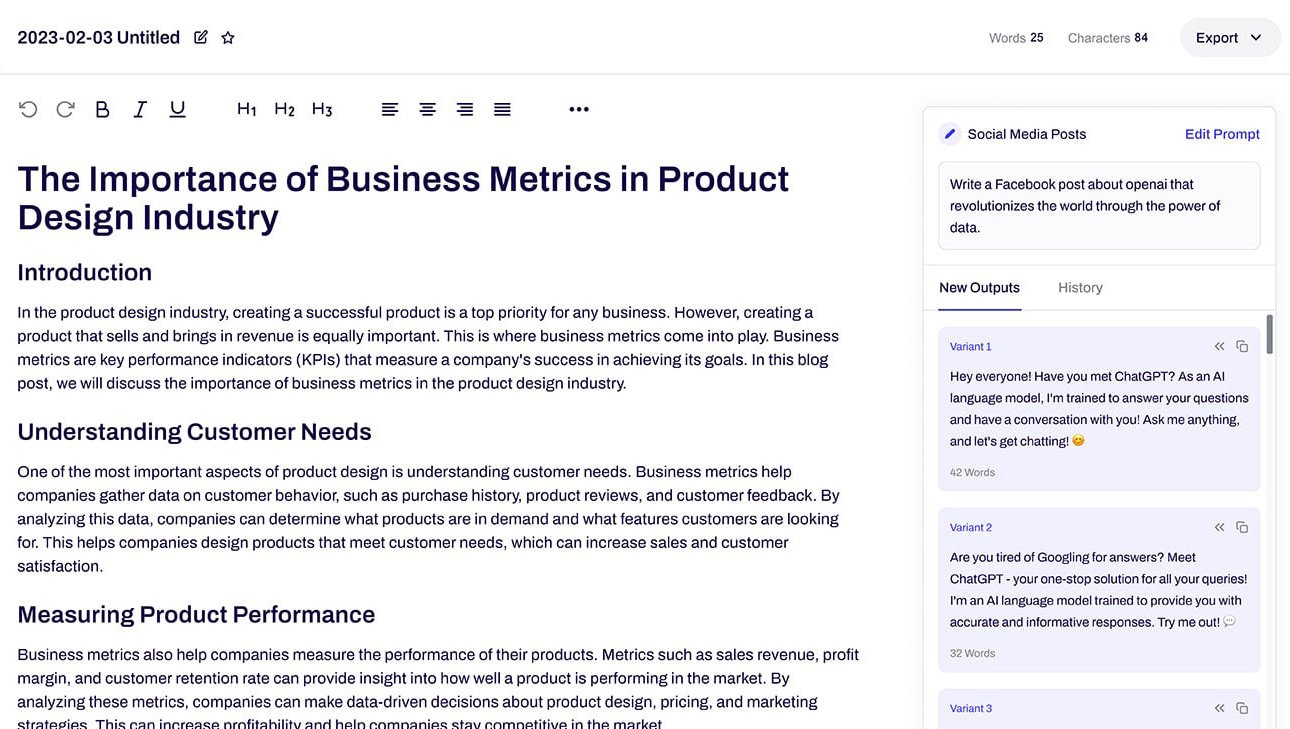Align text to the left
The image size is (1290, 729).
click(390, 109)
